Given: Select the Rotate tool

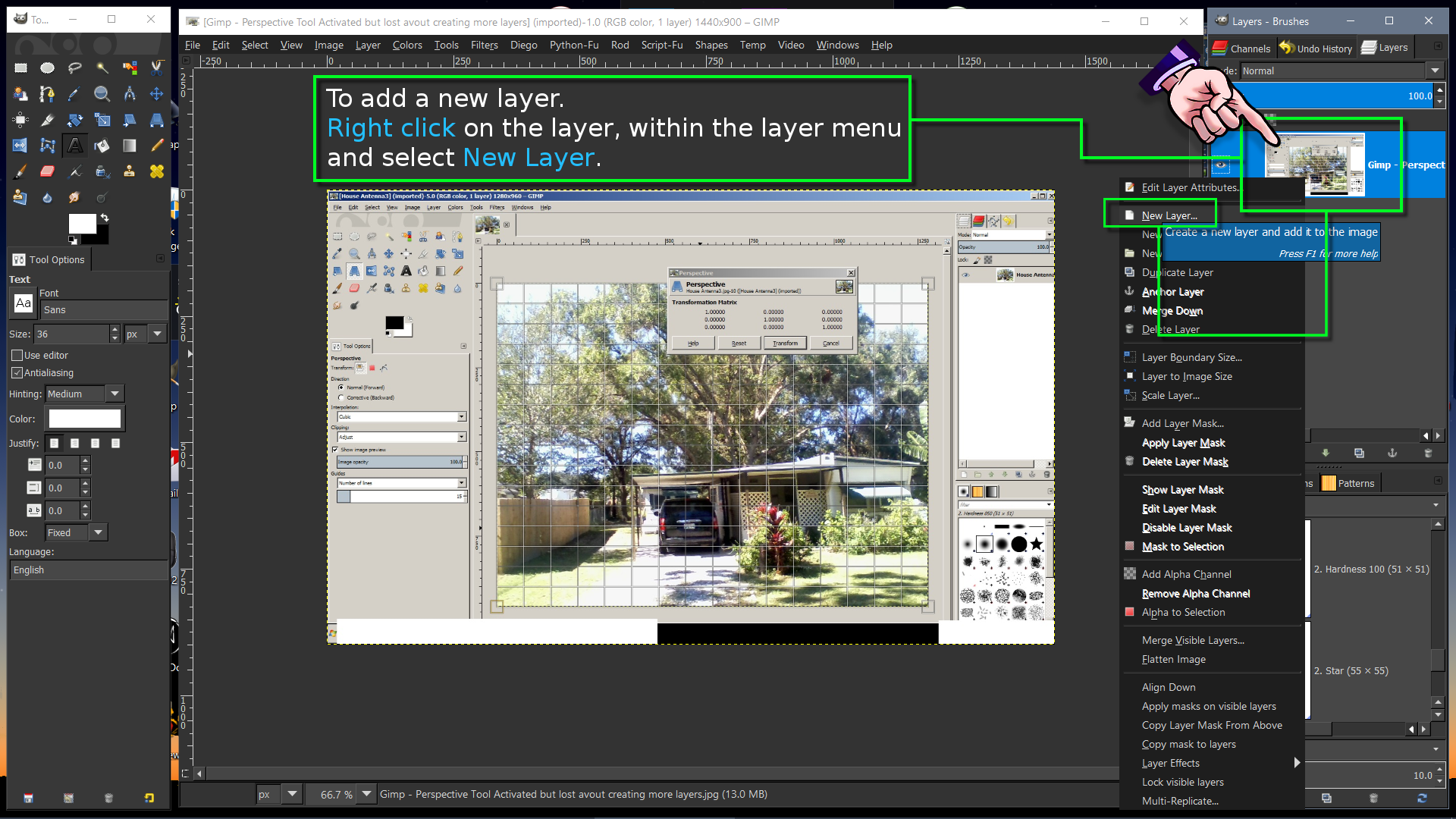Looking at the screenshot, I should (74, 120).
